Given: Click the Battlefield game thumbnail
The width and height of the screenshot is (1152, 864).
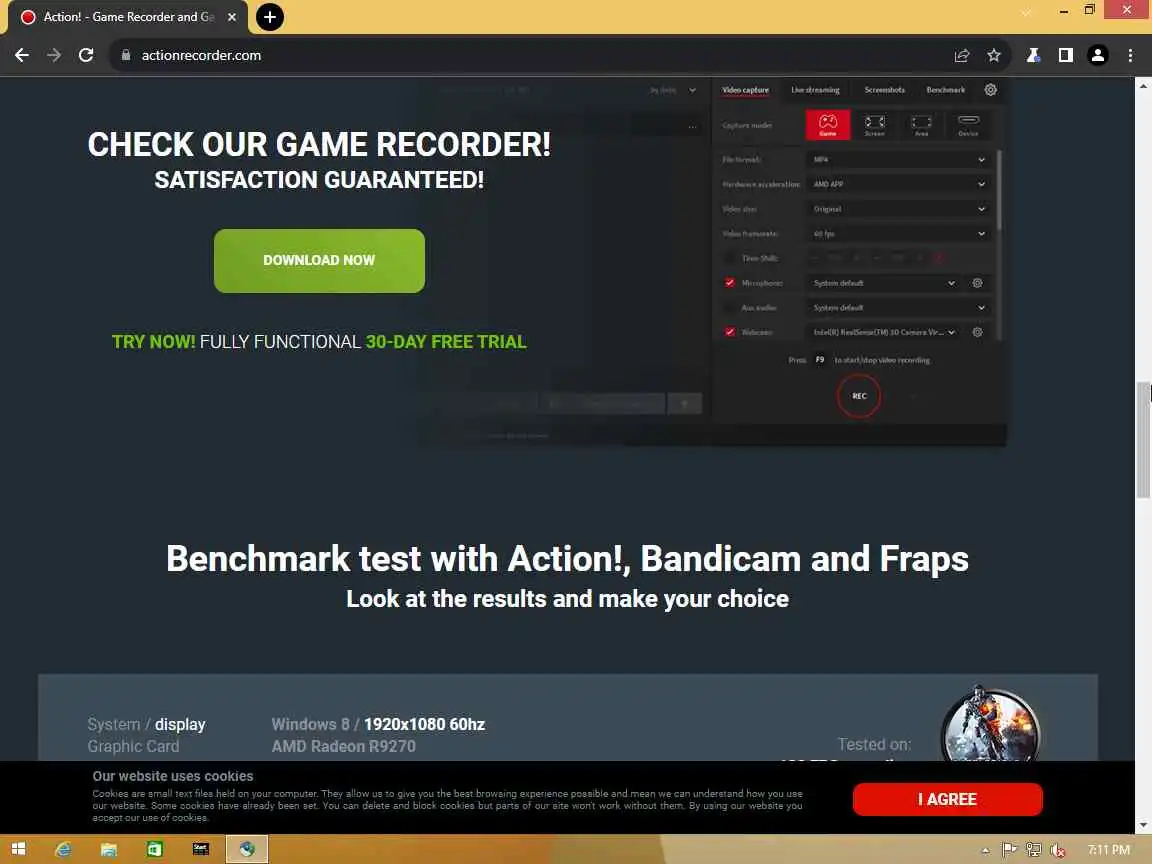Looking at the screenshot, I should pos(990,726).
